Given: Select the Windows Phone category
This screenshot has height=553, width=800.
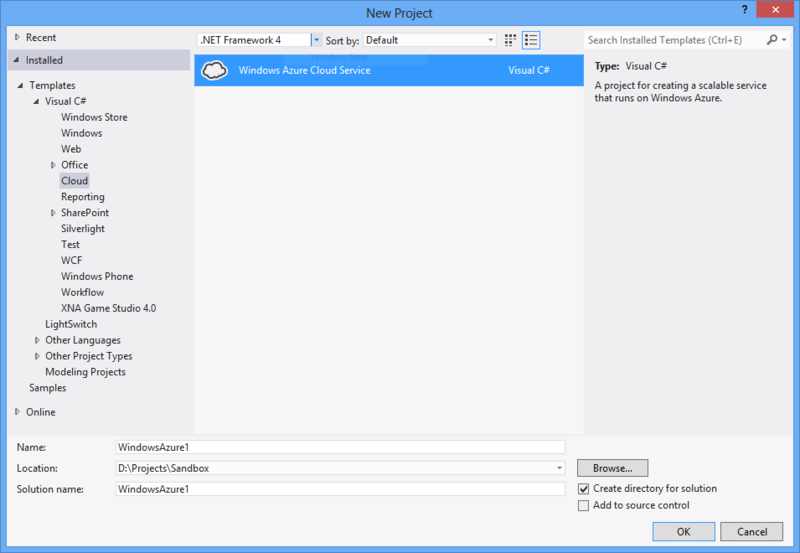Looking at the screenshot, I should [x=97, y=276].
